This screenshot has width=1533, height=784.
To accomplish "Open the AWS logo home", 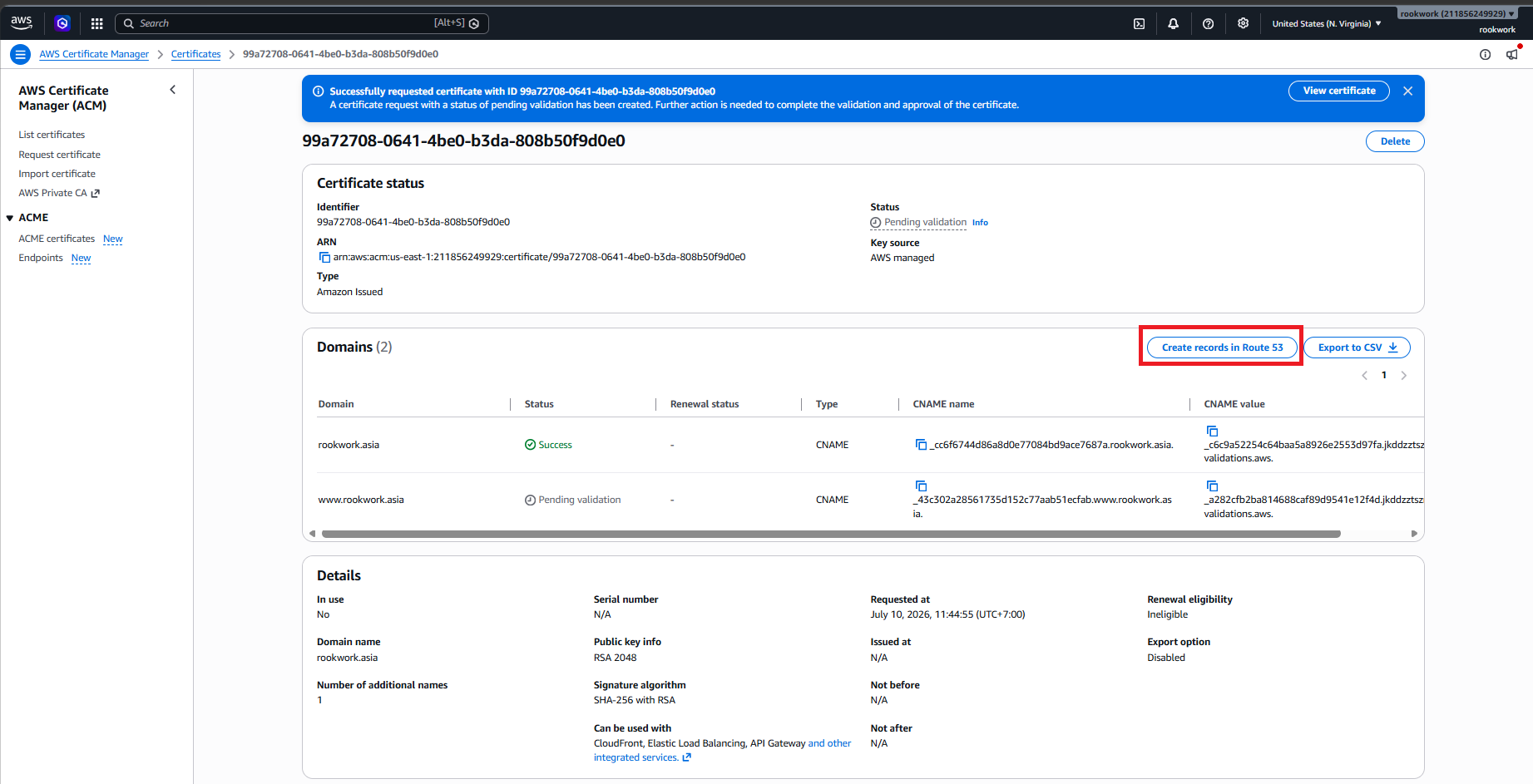I will pyautogui.click(x=22, y=23).
